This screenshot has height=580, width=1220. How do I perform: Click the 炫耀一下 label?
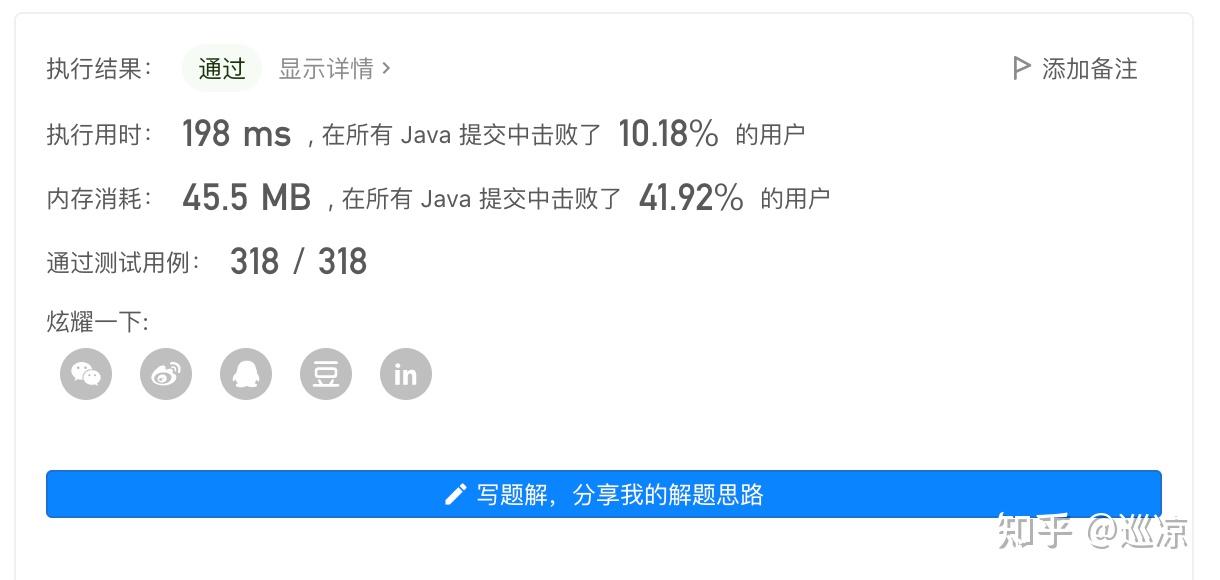click(98, 322)
